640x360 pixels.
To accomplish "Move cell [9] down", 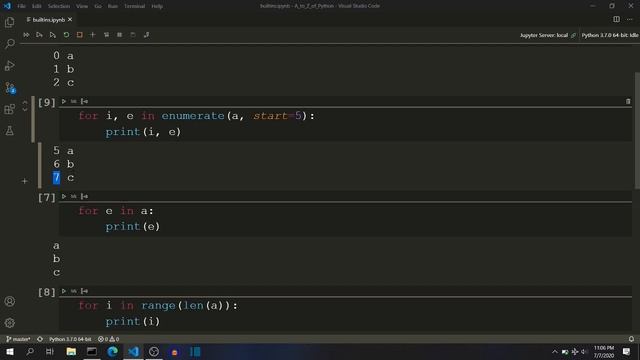I will coord(25,109).
